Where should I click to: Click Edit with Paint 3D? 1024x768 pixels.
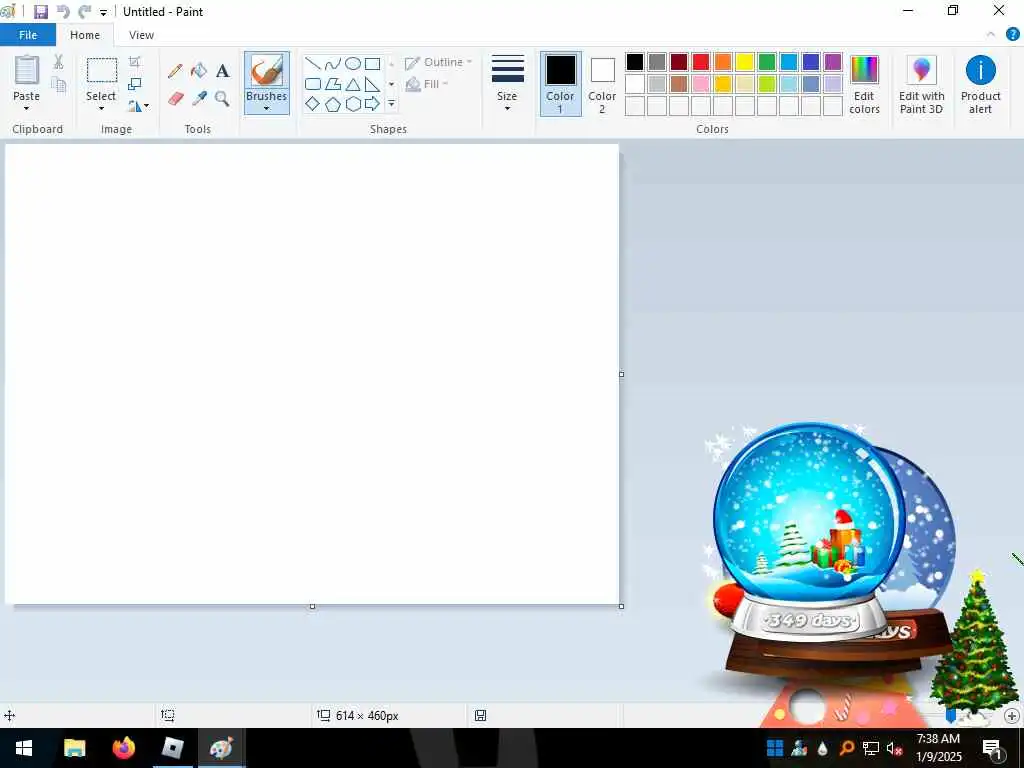coord(921,84)
